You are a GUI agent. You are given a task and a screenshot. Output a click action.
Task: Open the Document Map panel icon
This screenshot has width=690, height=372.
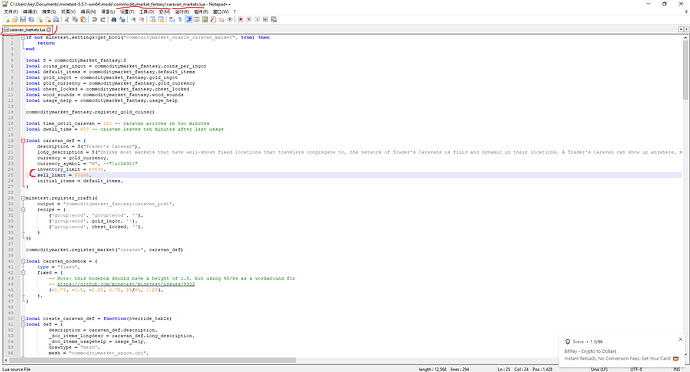(x=205, y=19)
